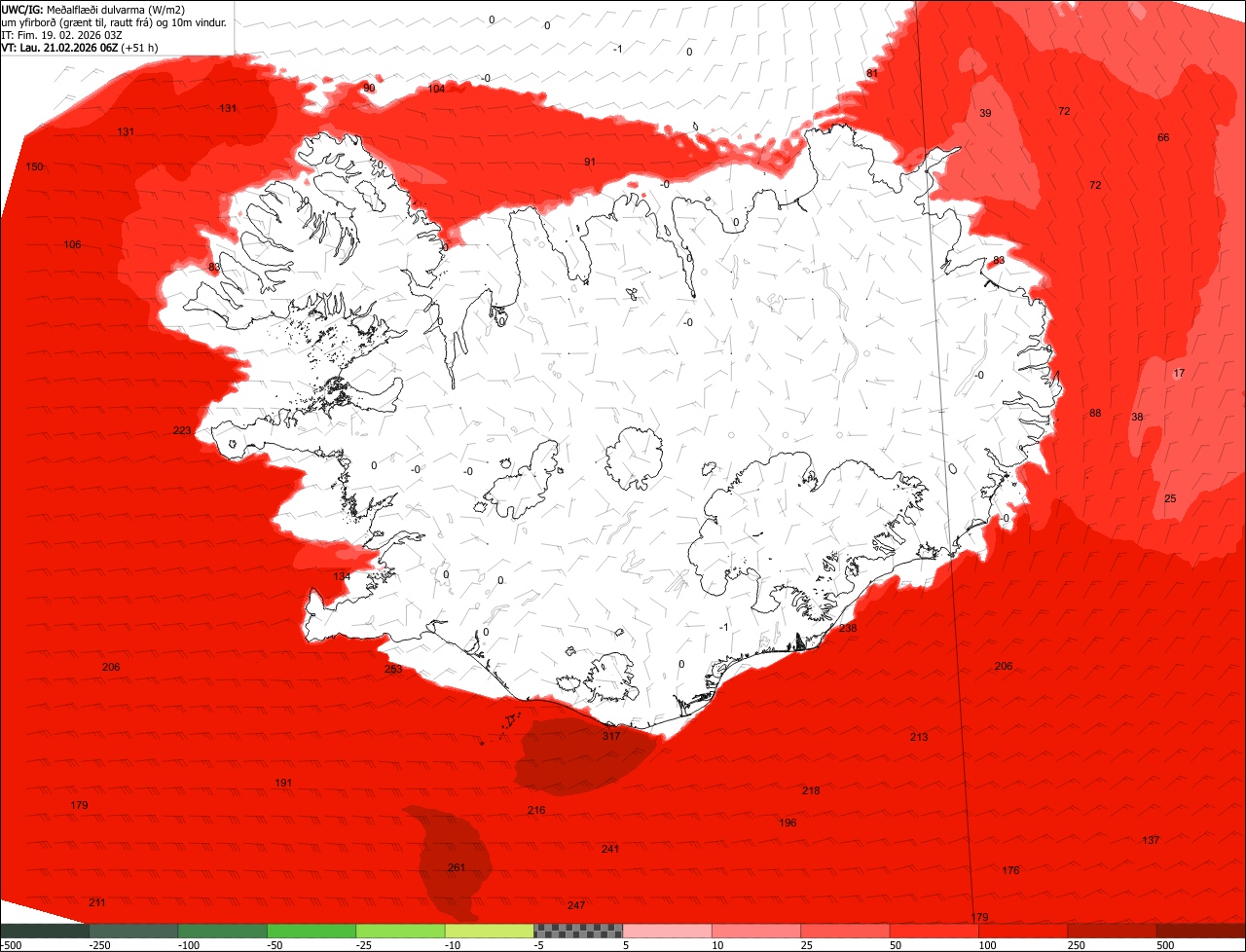Click the 104 value off the north coast
The width and height of the screenshot is (1246, 952).
coord(436,89)
